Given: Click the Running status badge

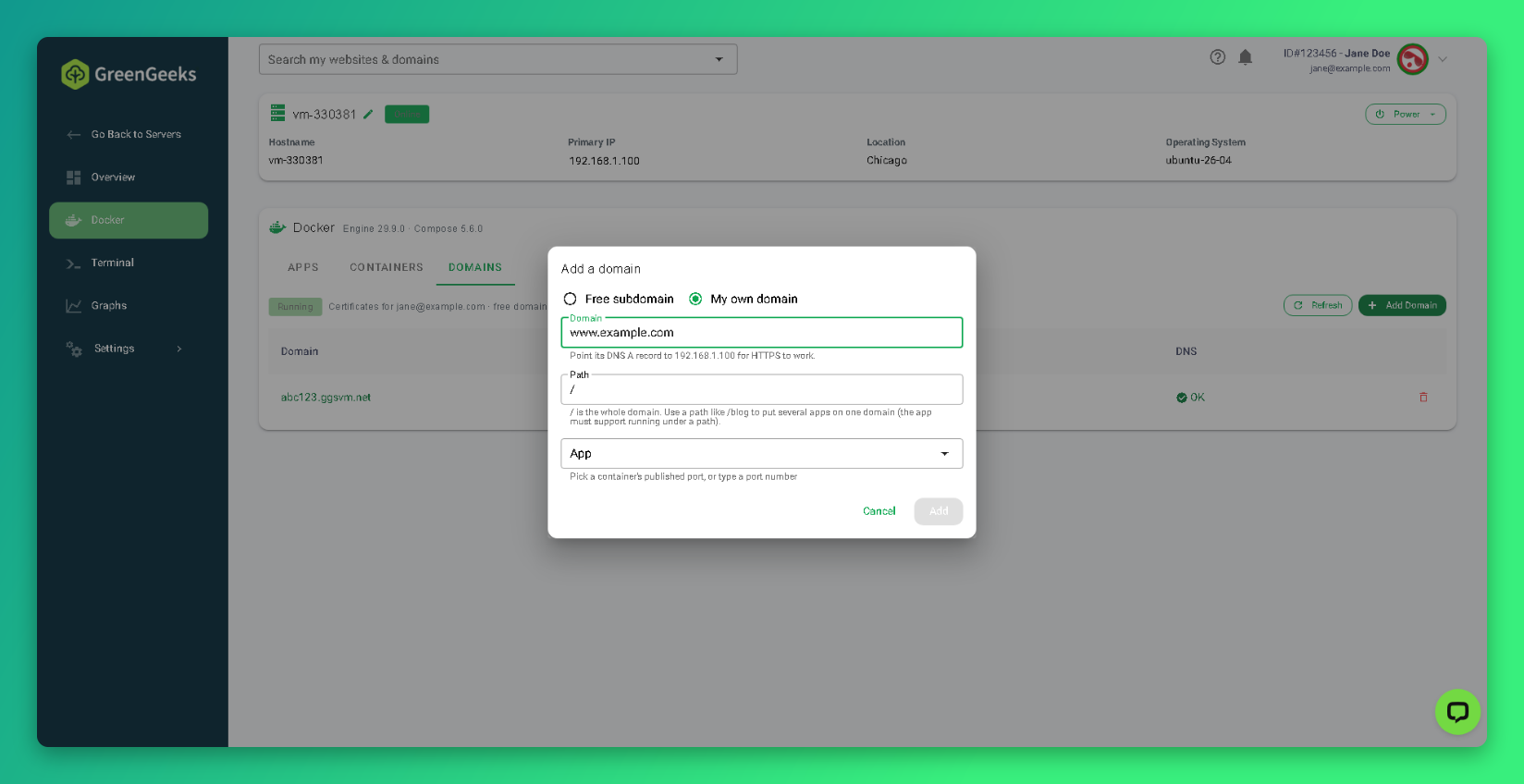Looking at the screenshot, I should pos(296,307).
